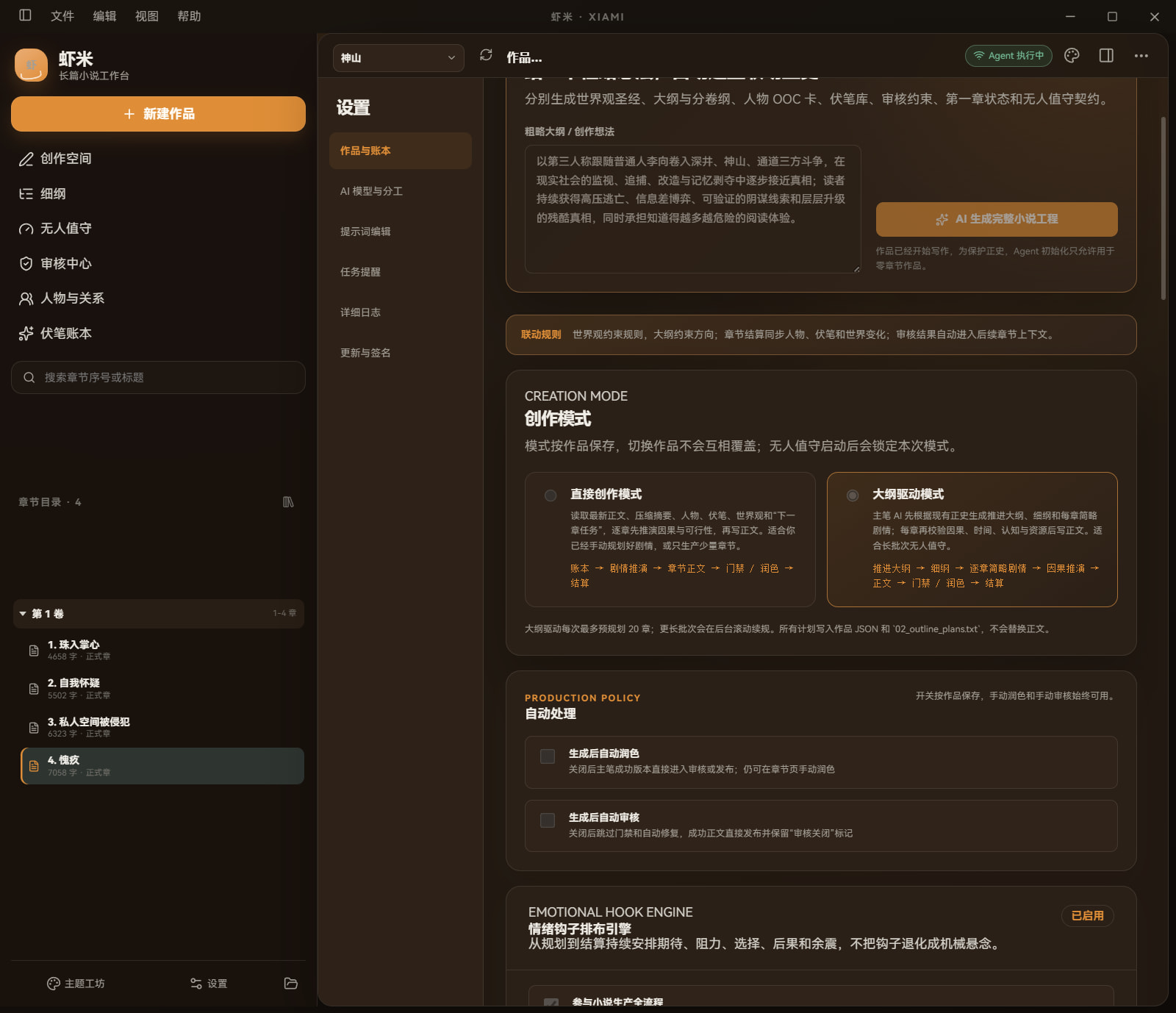Click the document icon of chapter 私人空间被侵犯
The width and height of the screenshot is (1176, 1013).
pos(34,728)
